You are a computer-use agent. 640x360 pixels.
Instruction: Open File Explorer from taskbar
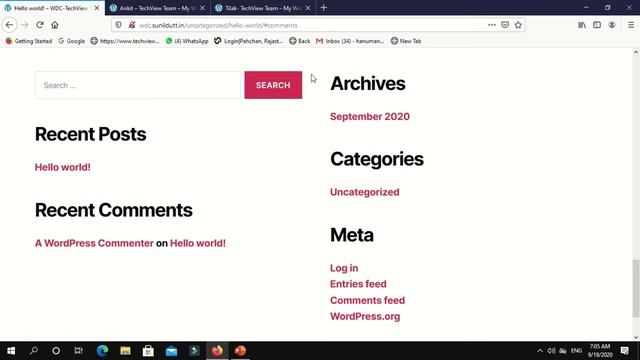(125, 351)
